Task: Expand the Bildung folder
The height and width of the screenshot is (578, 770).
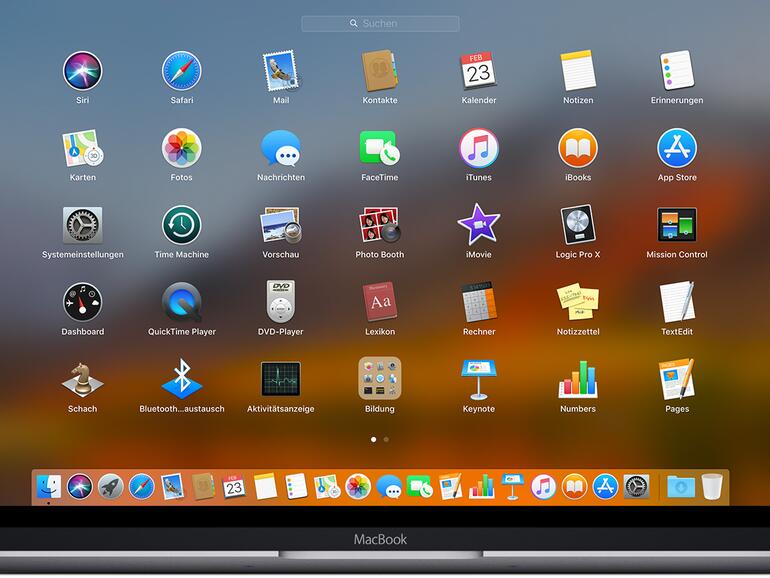Action: click(x=380, y=379)
